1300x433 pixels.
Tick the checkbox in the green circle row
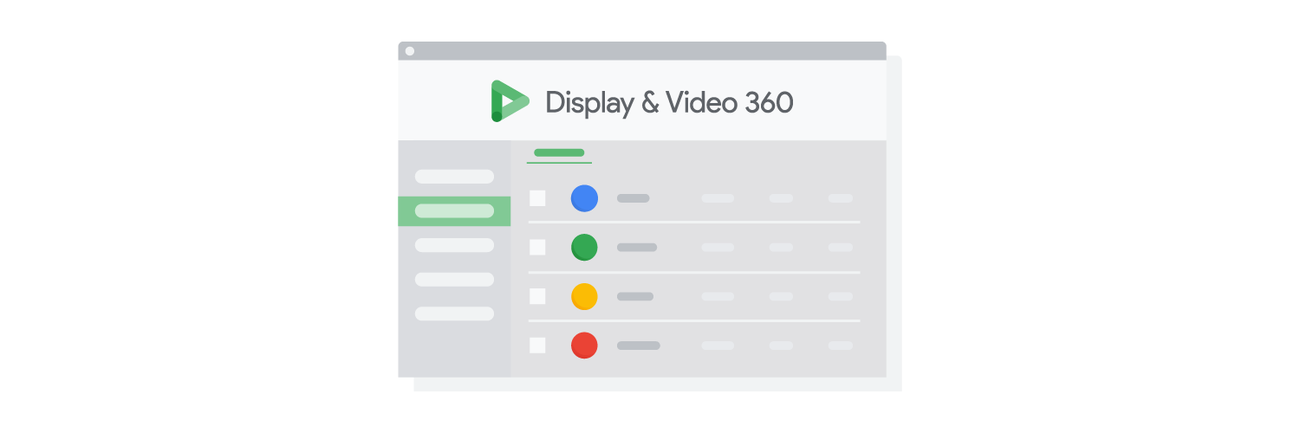(x=538, y=247)
